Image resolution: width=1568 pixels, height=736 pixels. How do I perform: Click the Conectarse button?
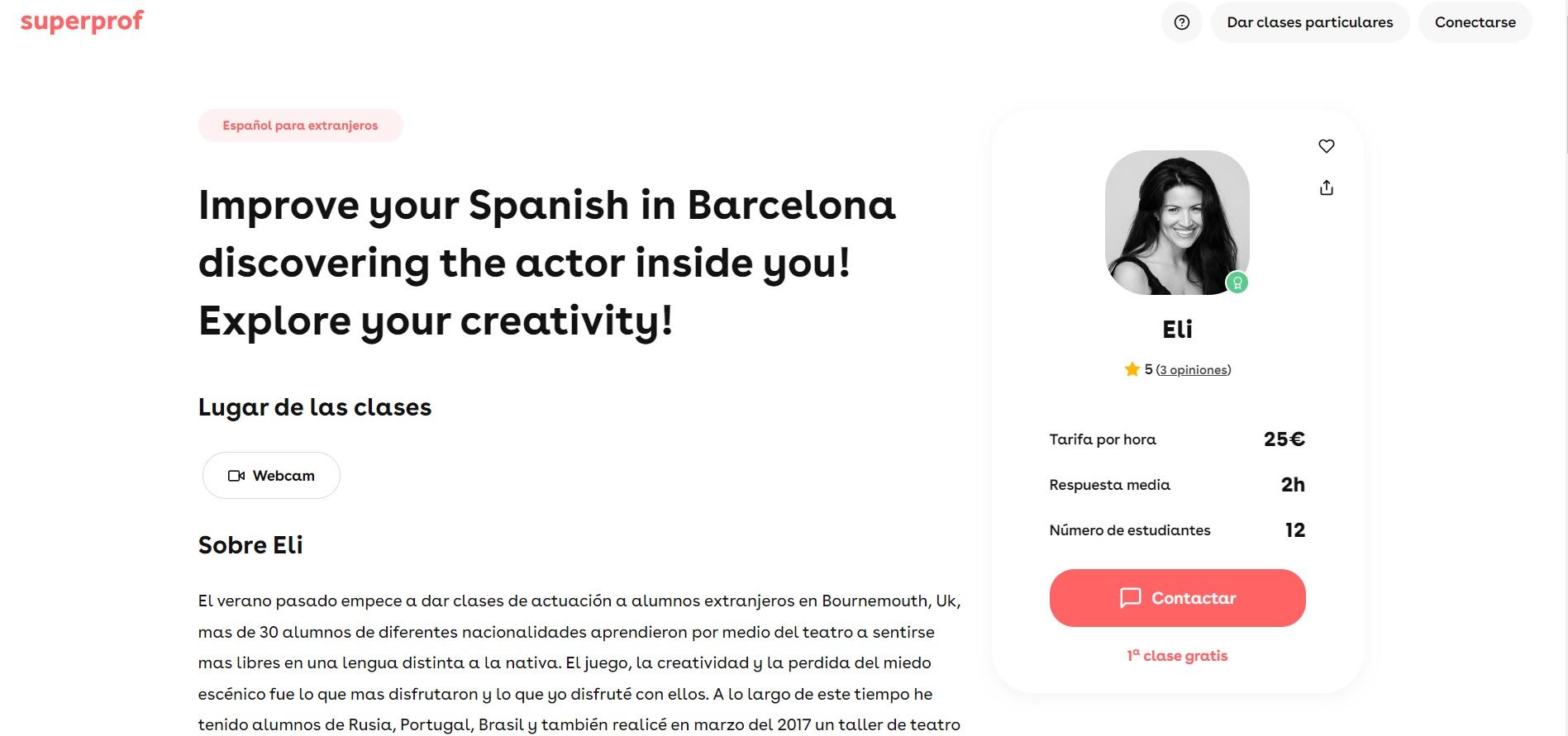click(x=1475, y=22)
